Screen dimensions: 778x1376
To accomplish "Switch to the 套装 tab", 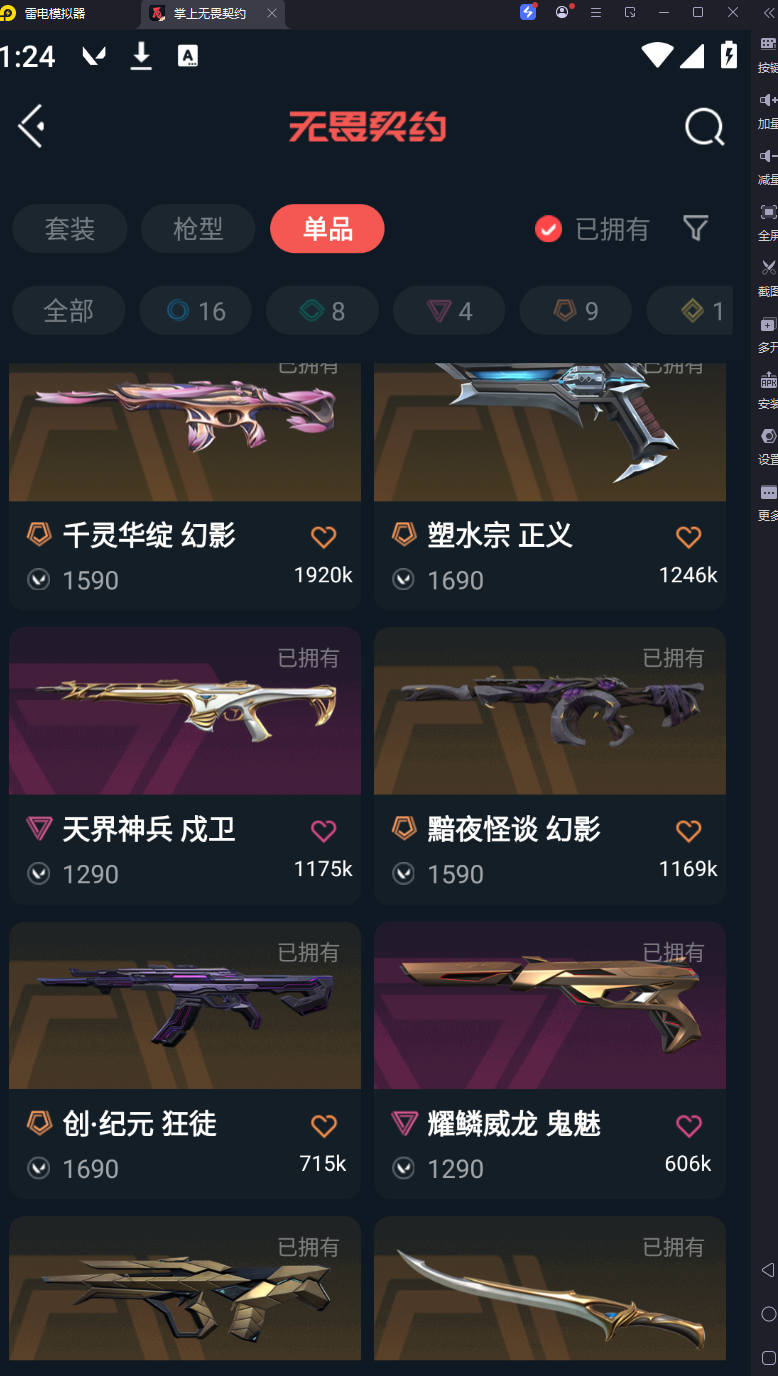I will coord(70,229).
